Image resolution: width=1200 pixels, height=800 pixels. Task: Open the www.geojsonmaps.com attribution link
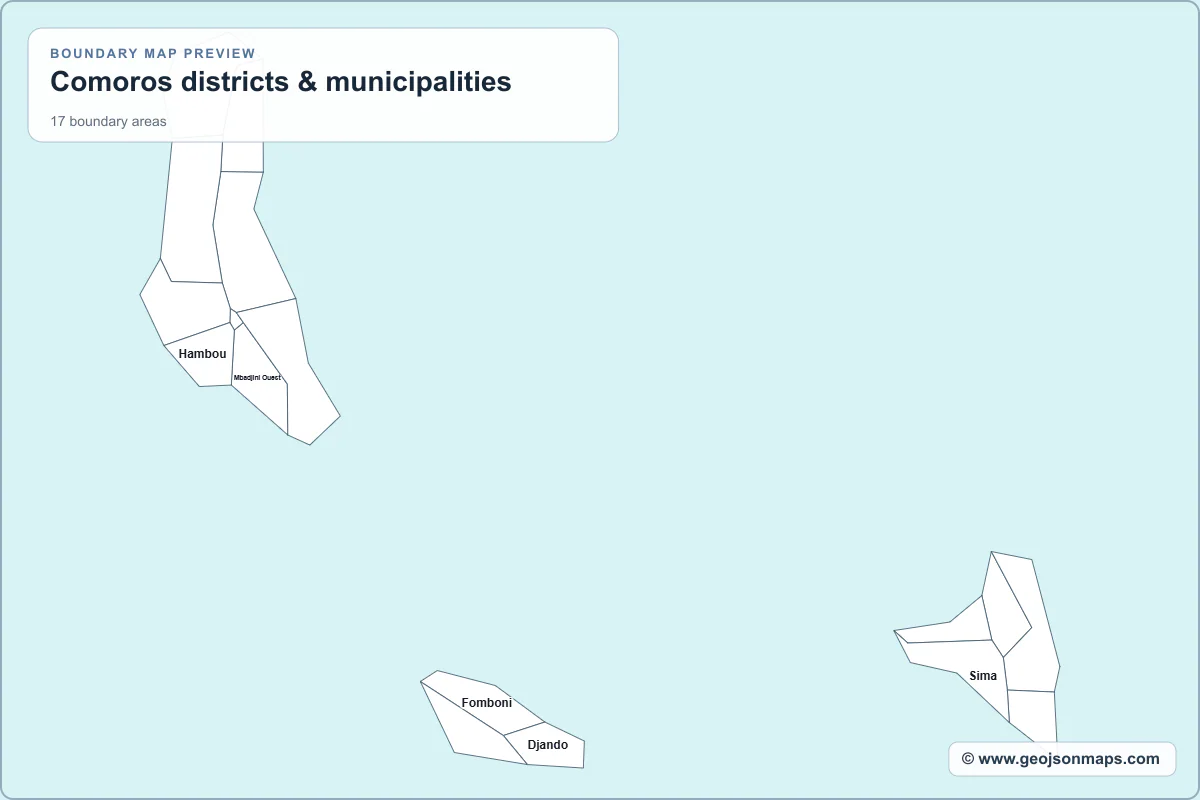click(x=1061, y=759)
